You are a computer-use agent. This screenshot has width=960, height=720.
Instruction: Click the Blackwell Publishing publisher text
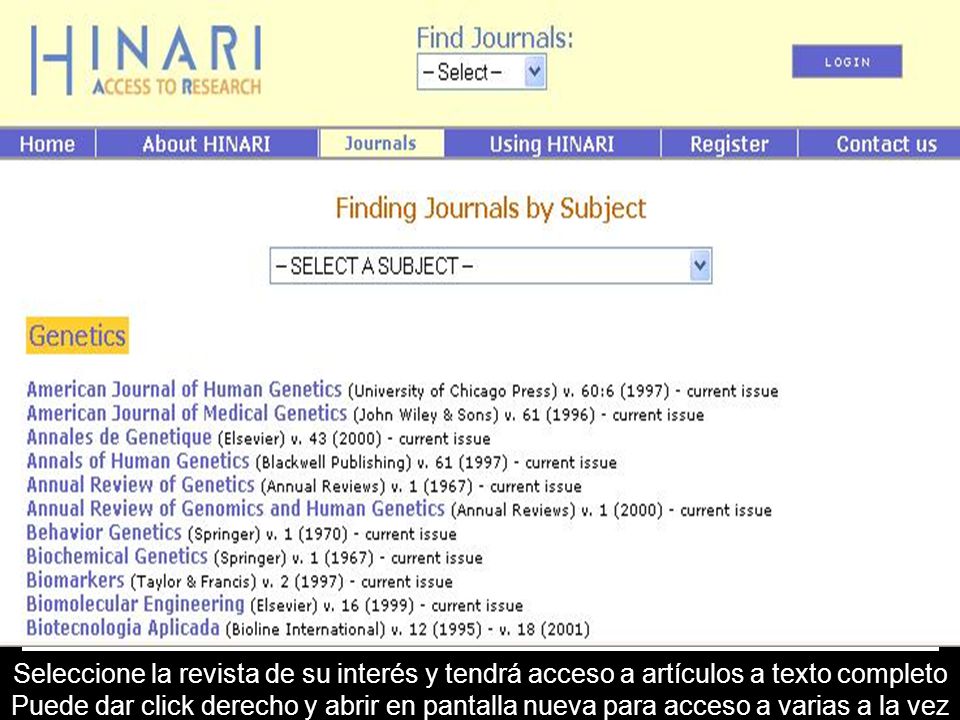pyautogui.click(x=334, y=463)
